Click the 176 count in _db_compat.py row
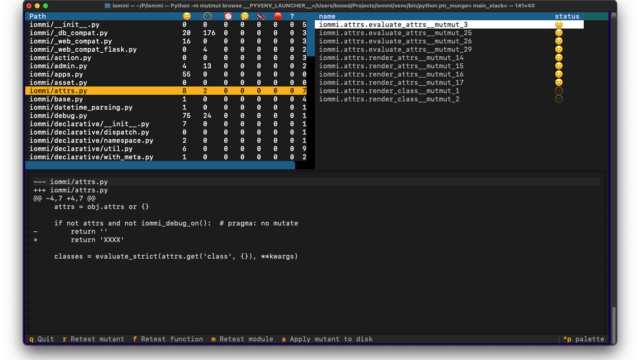 (209, 33)
